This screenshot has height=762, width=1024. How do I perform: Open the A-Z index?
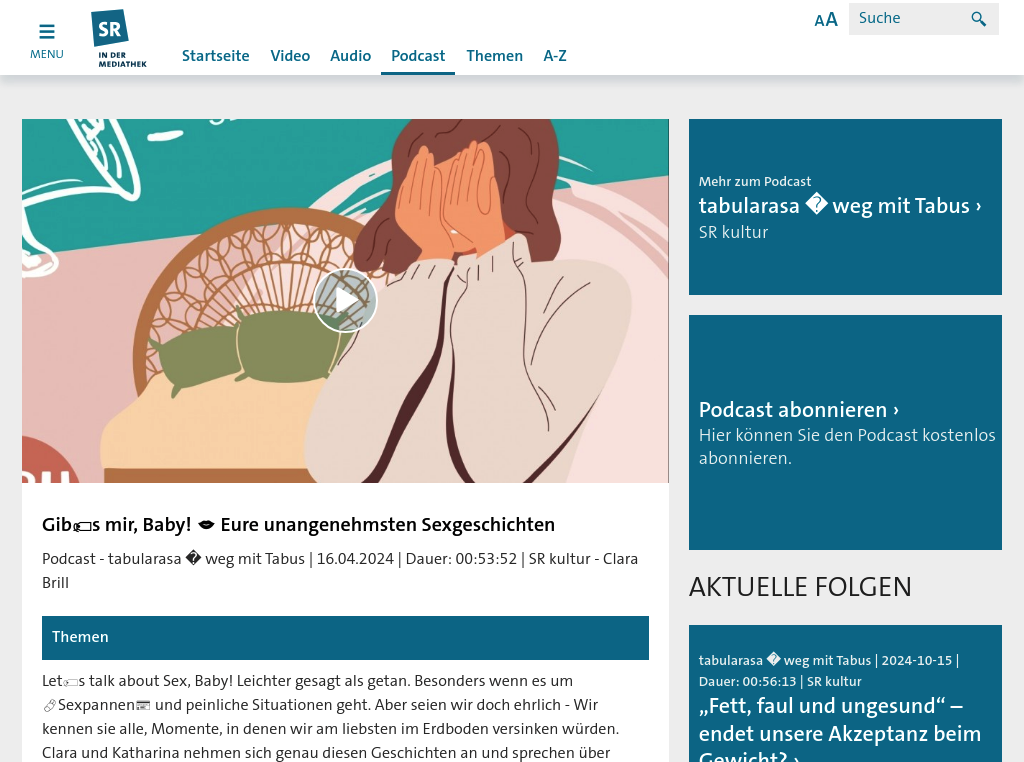(x=555, y=56)
